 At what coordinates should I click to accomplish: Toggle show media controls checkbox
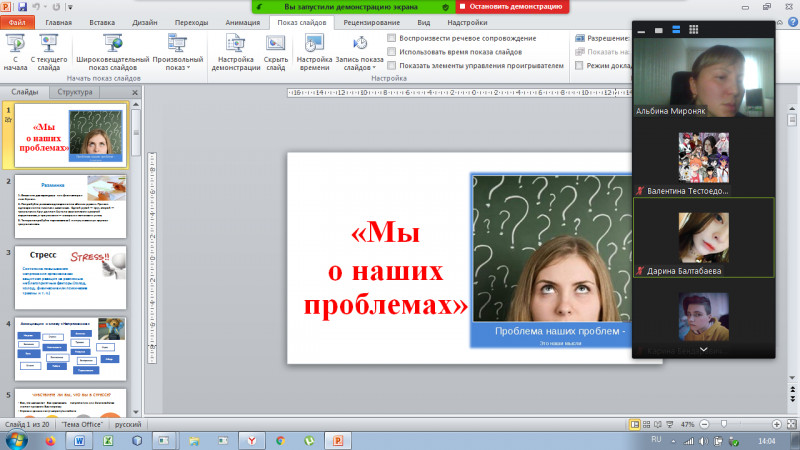point(392,65)
